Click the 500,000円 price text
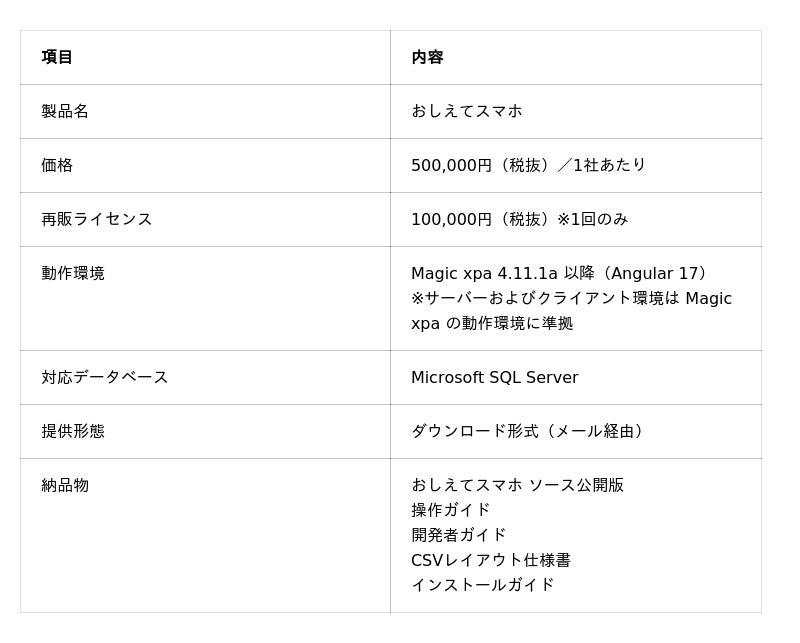 tap(451, 165)
